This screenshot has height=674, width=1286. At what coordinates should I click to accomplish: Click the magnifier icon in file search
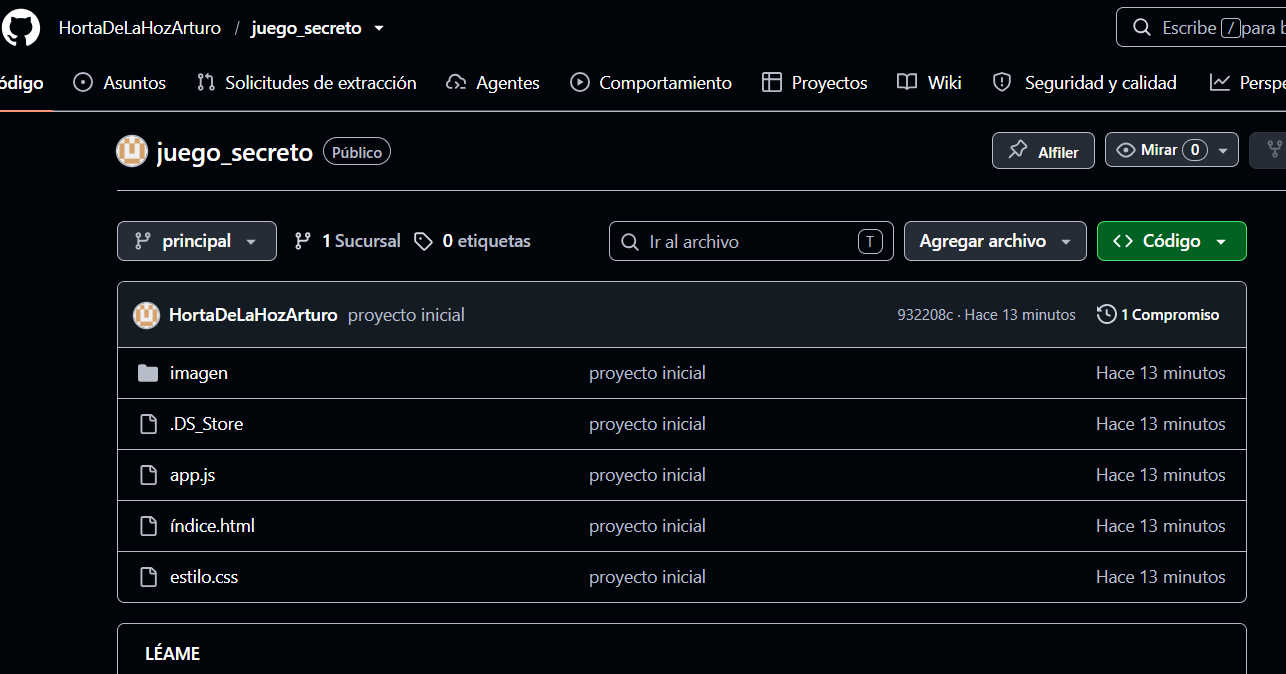(629, 242)
